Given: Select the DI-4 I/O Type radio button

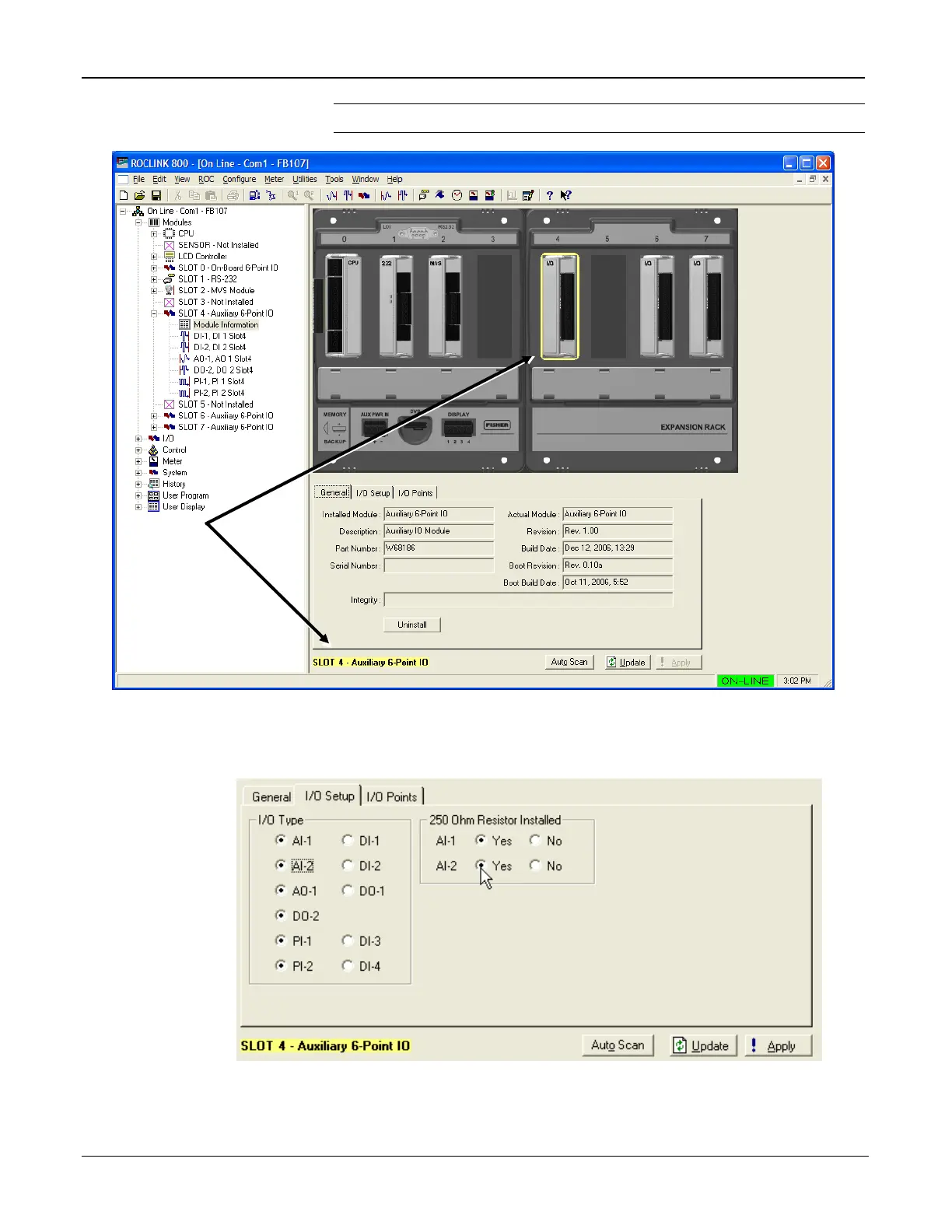Looking at the screenshot, I should point(348,965).
